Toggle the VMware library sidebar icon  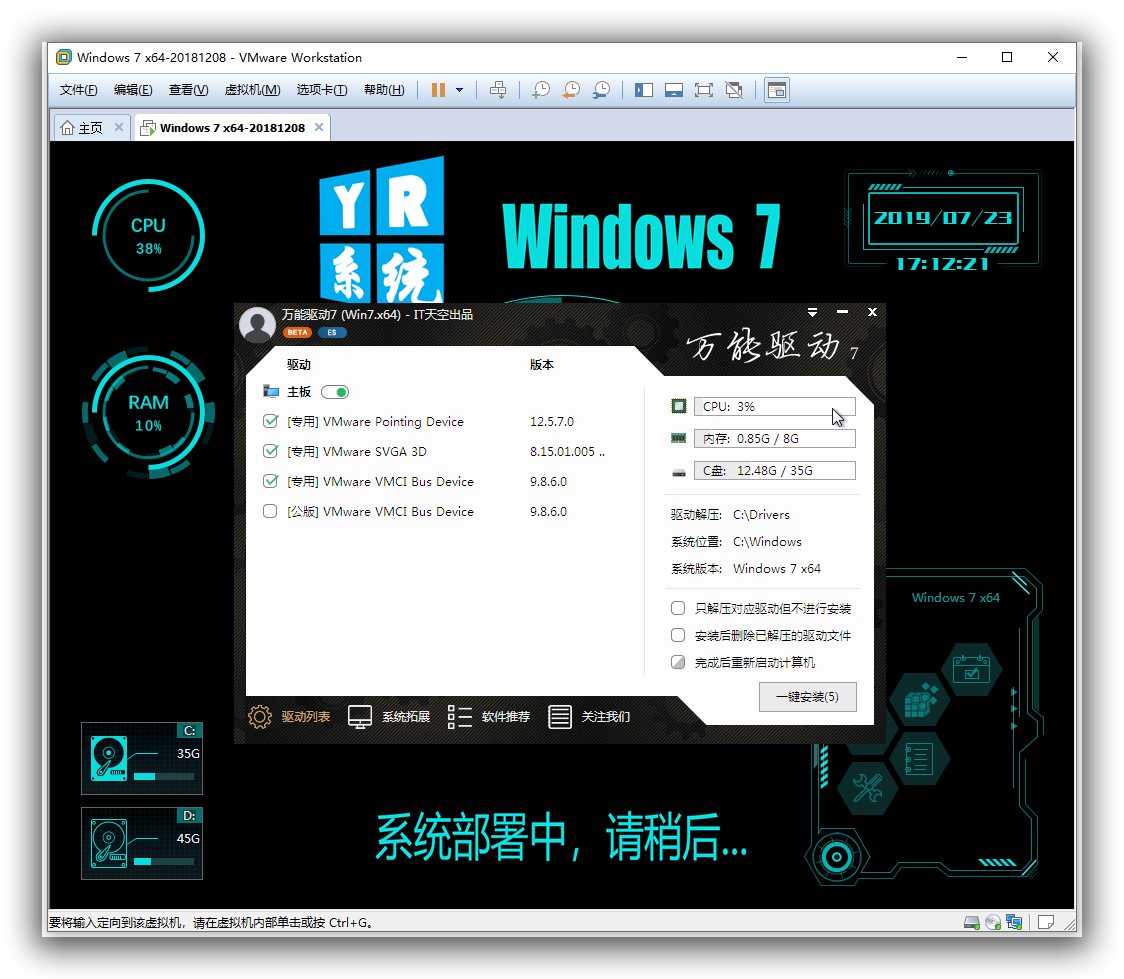pyautogui.click(x=644, y=90)
